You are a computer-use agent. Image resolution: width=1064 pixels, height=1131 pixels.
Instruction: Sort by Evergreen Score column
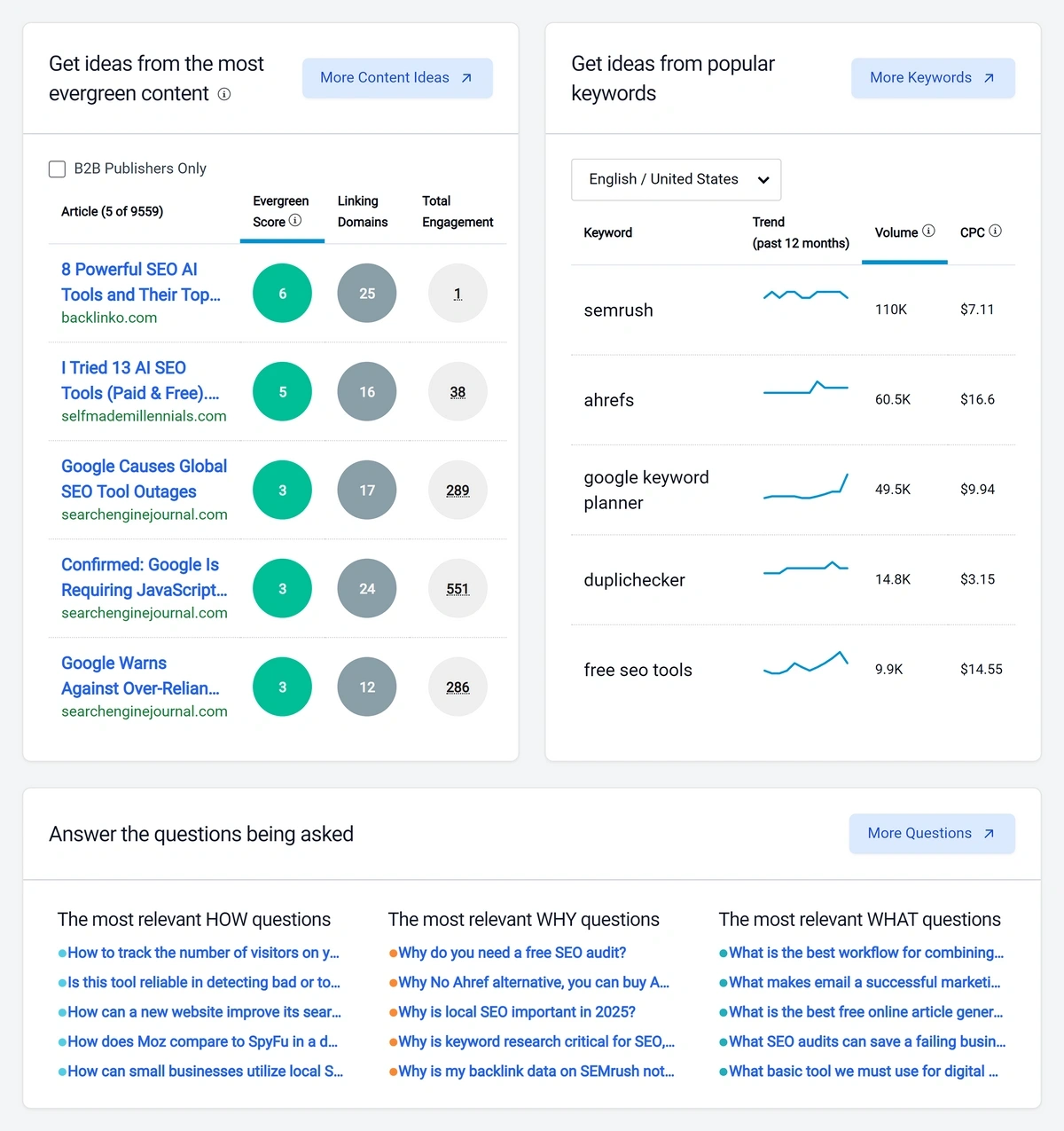point(280,211)
